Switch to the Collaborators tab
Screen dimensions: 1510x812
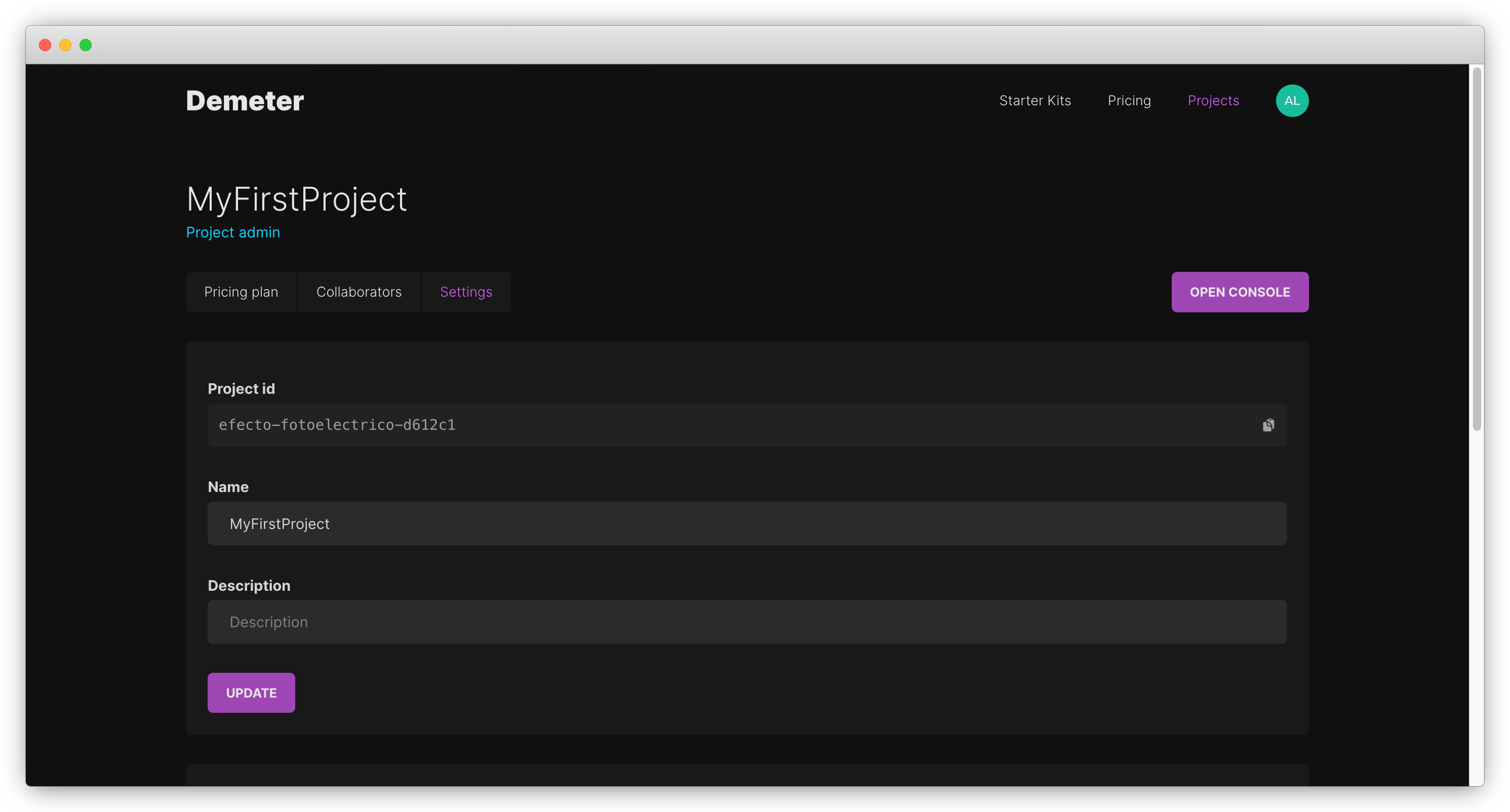[x=359, y=292]
